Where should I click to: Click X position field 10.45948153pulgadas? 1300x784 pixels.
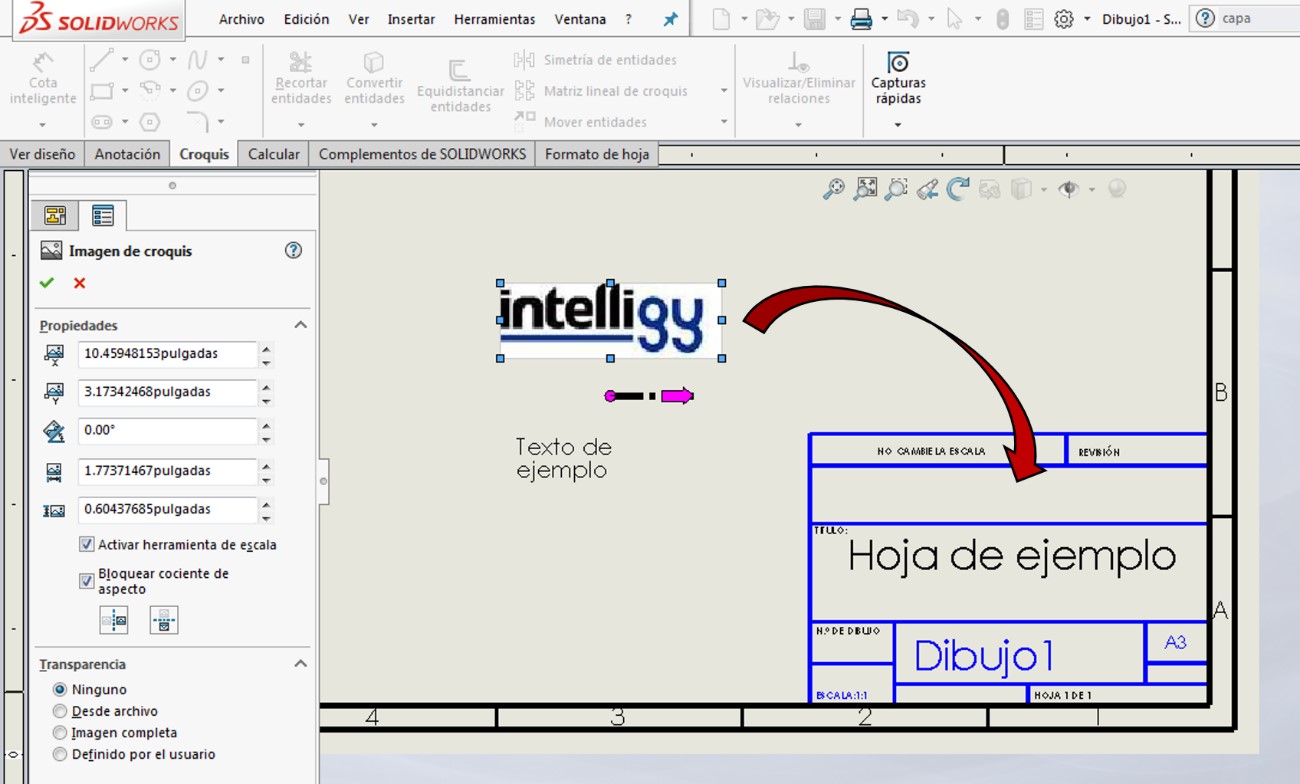click(167, 354)
